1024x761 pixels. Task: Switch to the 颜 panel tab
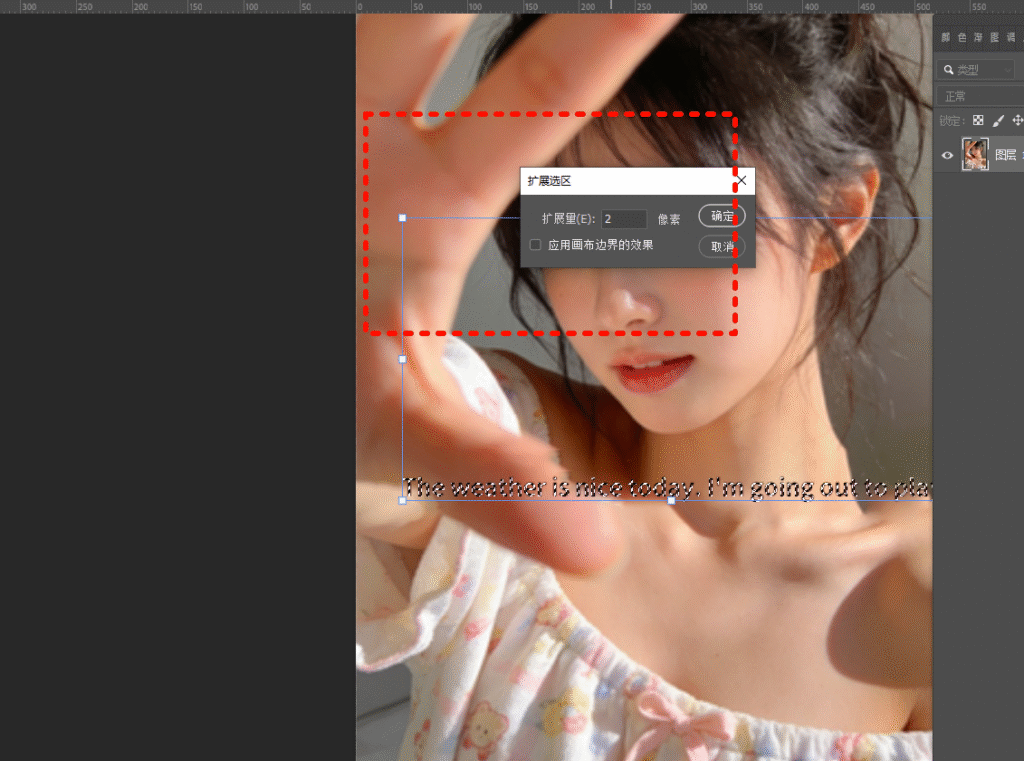click(947, 38)
